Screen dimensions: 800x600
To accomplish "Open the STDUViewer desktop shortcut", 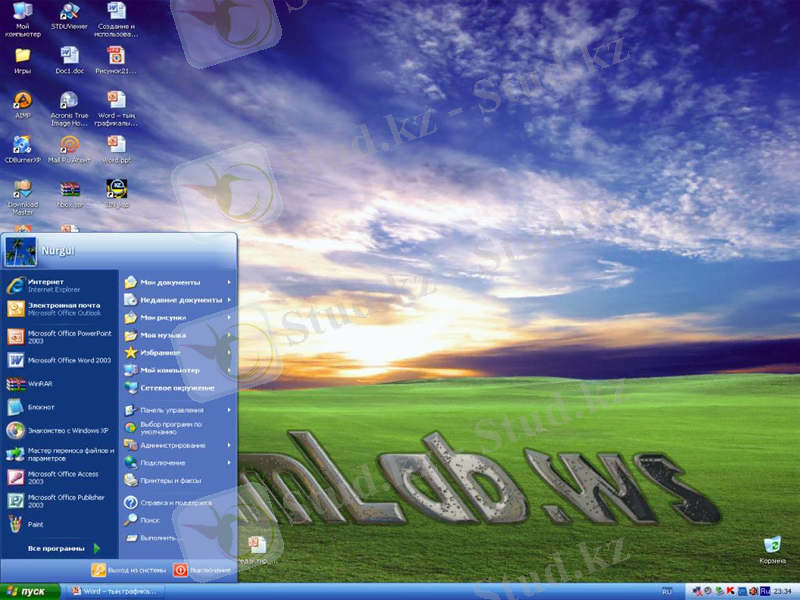I will [x=69, y=13].
